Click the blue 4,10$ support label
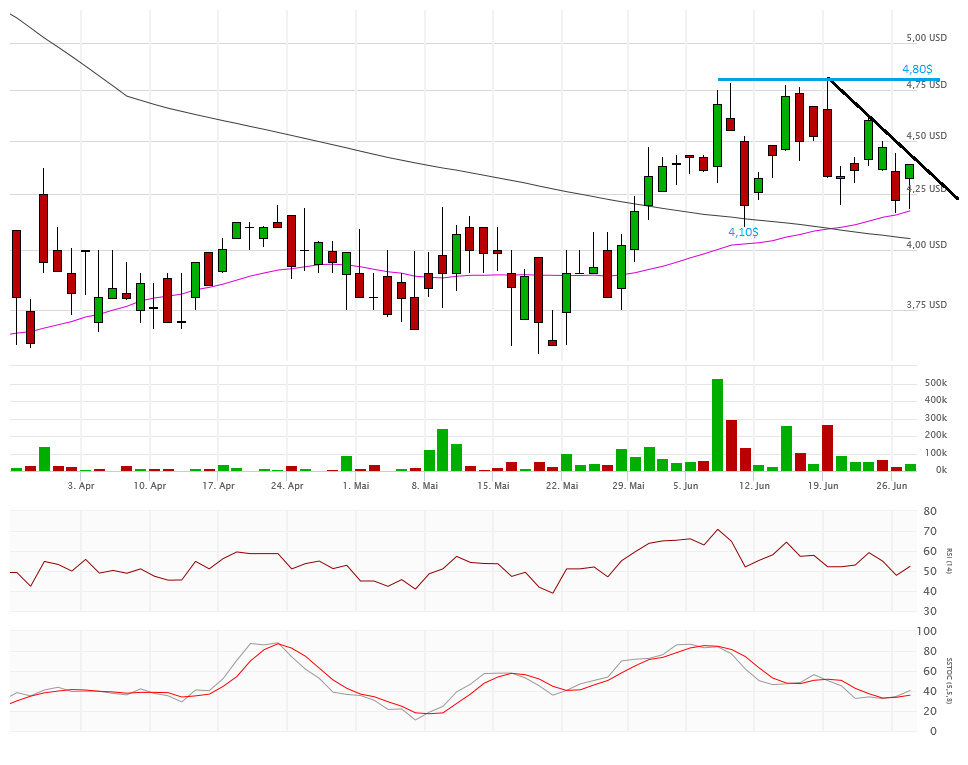 click(743, 232)
